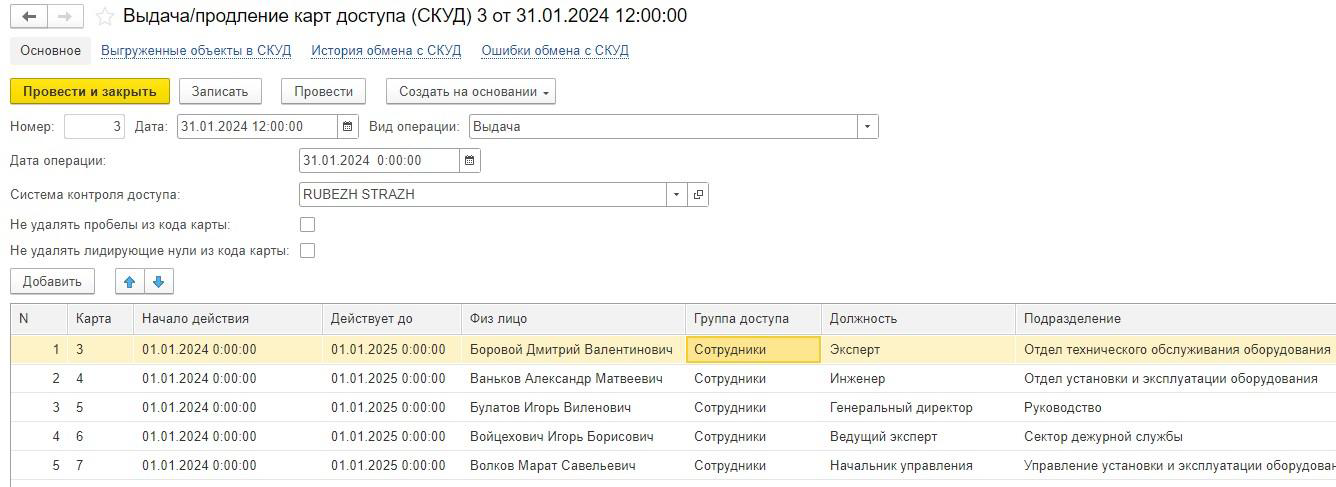This screenshot has width=1336, height=487.
Task: Toggle 'Не удалять лидирующие нули' checkbox
Action: pos(308,251)
